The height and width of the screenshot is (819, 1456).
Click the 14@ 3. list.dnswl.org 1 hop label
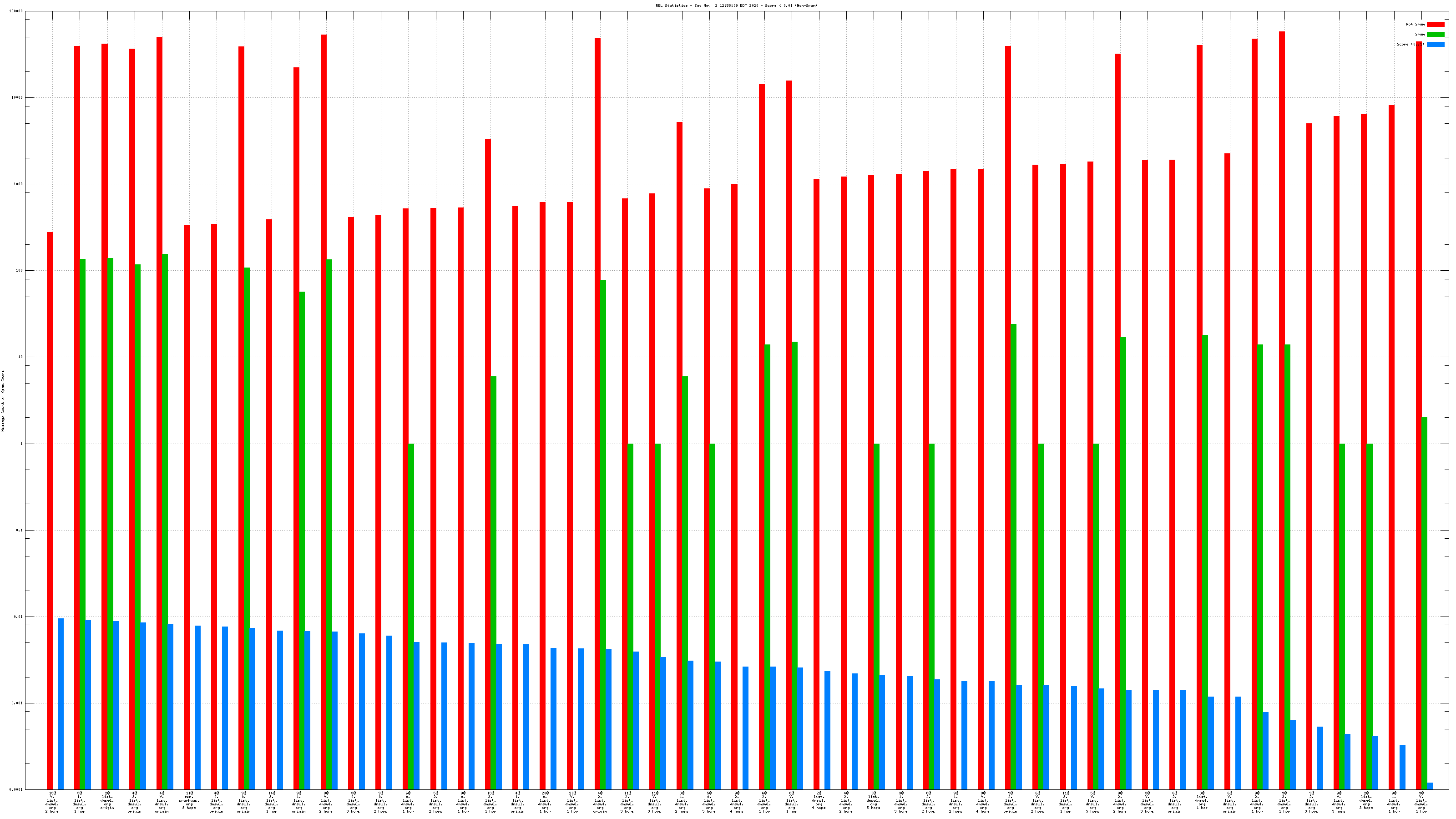271,802
